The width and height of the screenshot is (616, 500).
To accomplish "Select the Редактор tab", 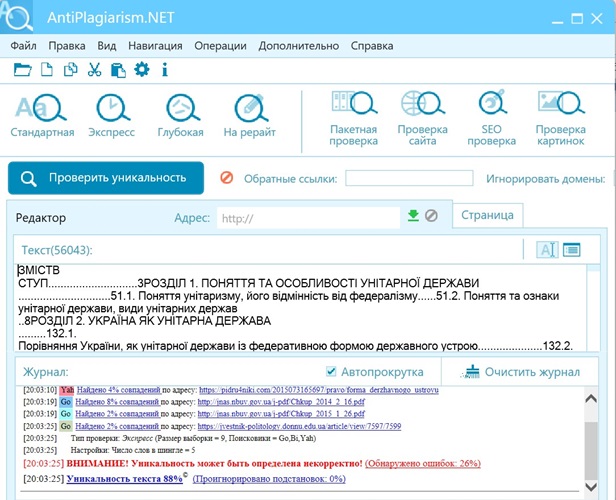I will tap(41, 218).
